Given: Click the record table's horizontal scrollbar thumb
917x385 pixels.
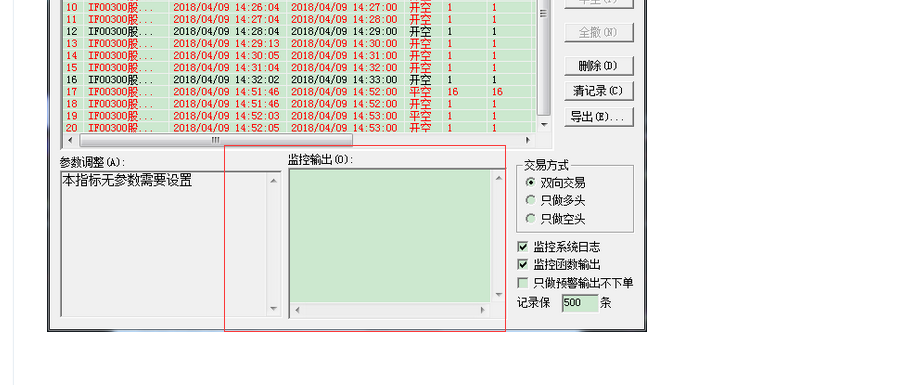Looking at the screenshot, I should (x=216, y=140).
